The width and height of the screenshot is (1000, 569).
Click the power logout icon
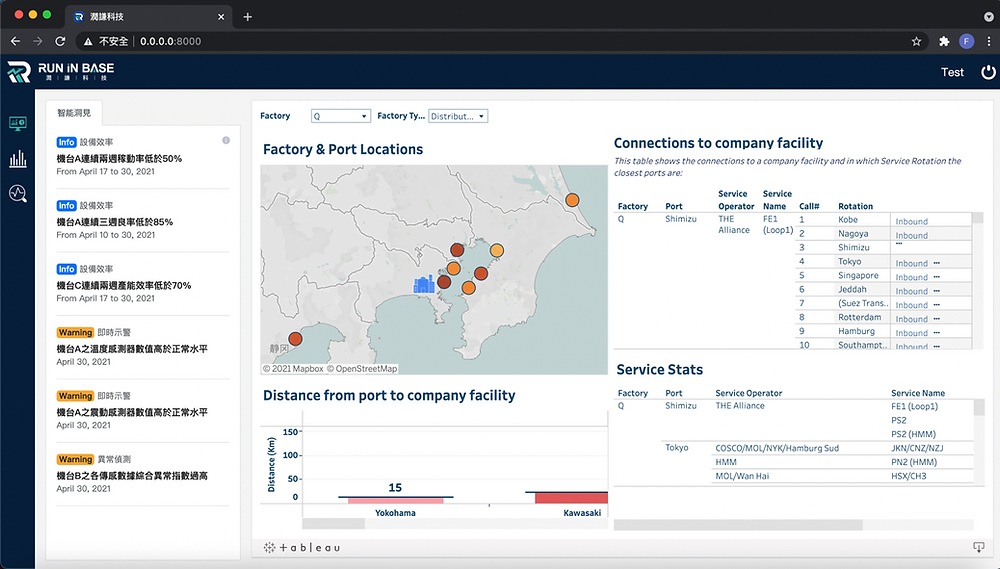[x=988, y=72]
